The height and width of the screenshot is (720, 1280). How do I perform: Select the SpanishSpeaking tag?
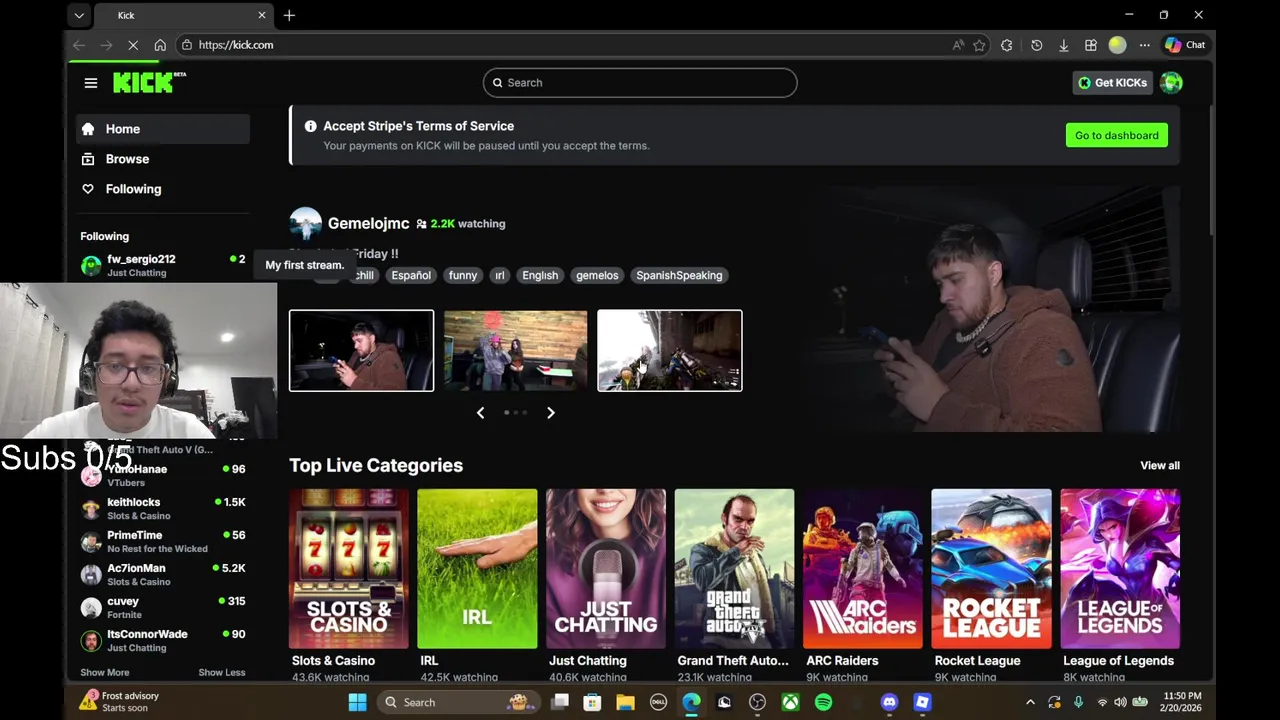coord(679,275)
